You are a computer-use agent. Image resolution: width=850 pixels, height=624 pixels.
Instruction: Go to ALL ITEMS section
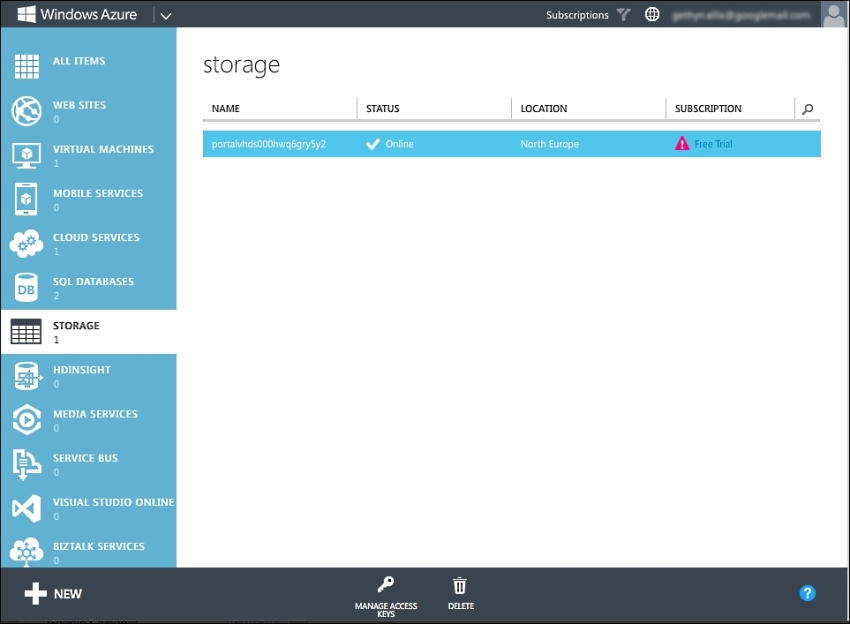79,61
